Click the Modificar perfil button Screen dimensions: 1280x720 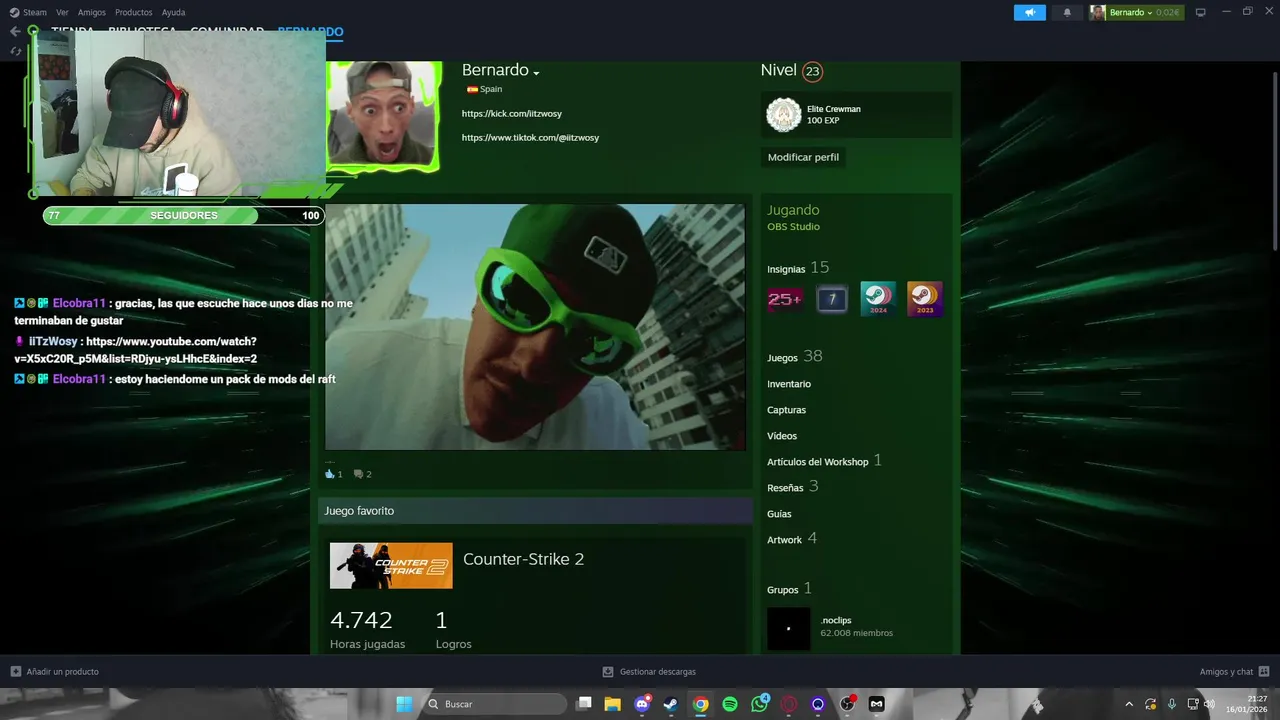click(x=803, y=157)
